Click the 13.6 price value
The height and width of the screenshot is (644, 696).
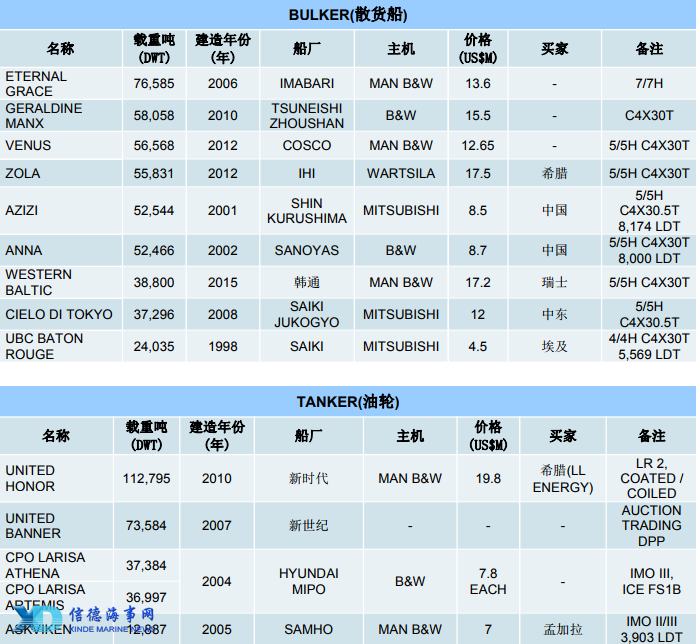tap(478, 83)
